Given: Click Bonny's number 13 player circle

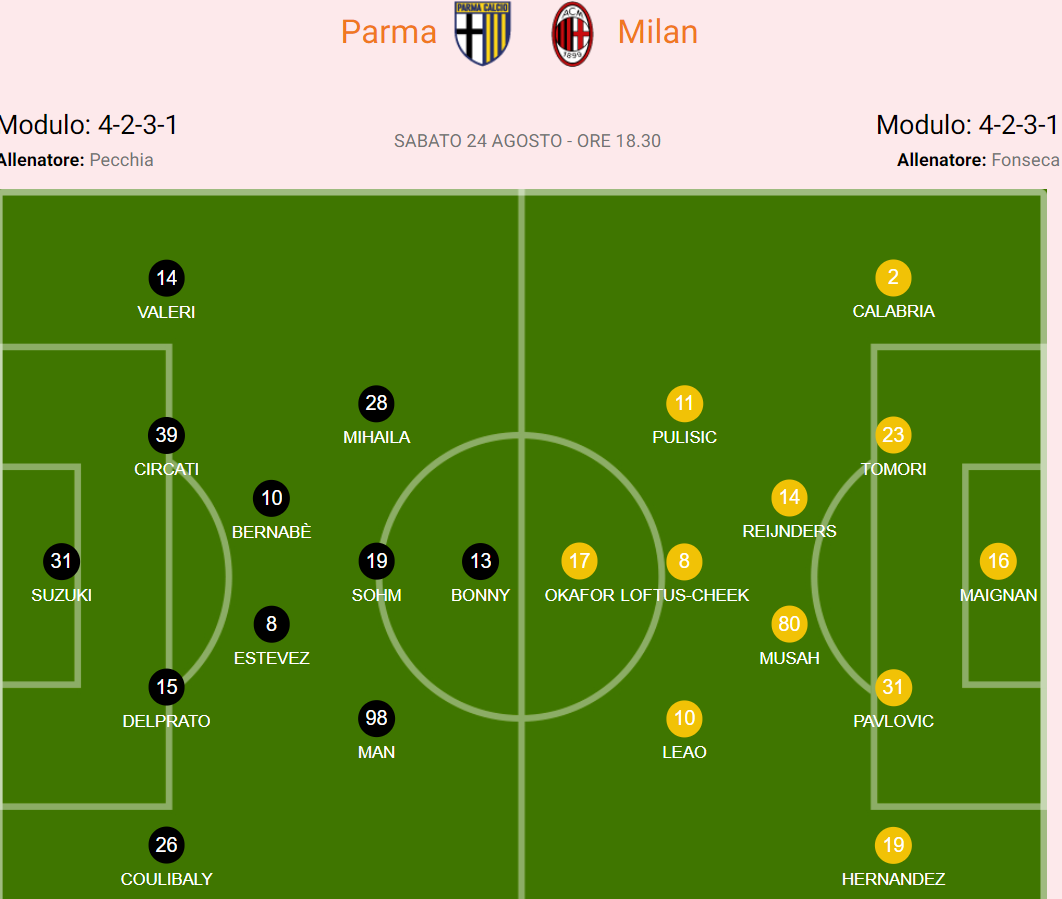Looking at the screenshot, I should tap(481, 561).
